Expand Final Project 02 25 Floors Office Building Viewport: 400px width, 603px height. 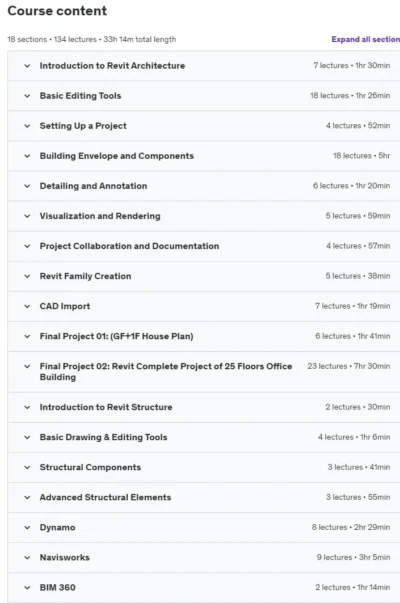click(27, 366)
